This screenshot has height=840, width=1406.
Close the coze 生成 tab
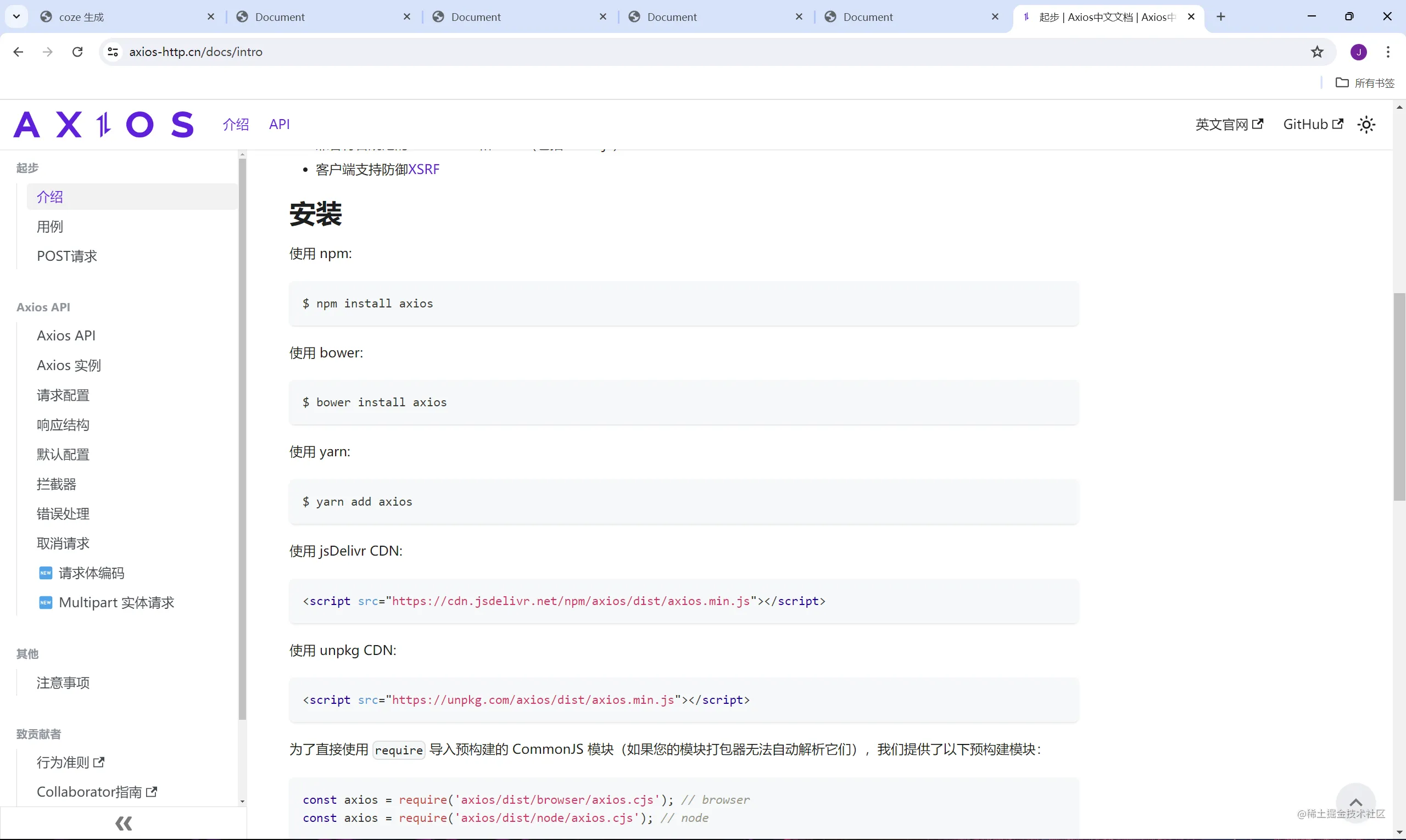pyautogui.click(x=211, y=17)
